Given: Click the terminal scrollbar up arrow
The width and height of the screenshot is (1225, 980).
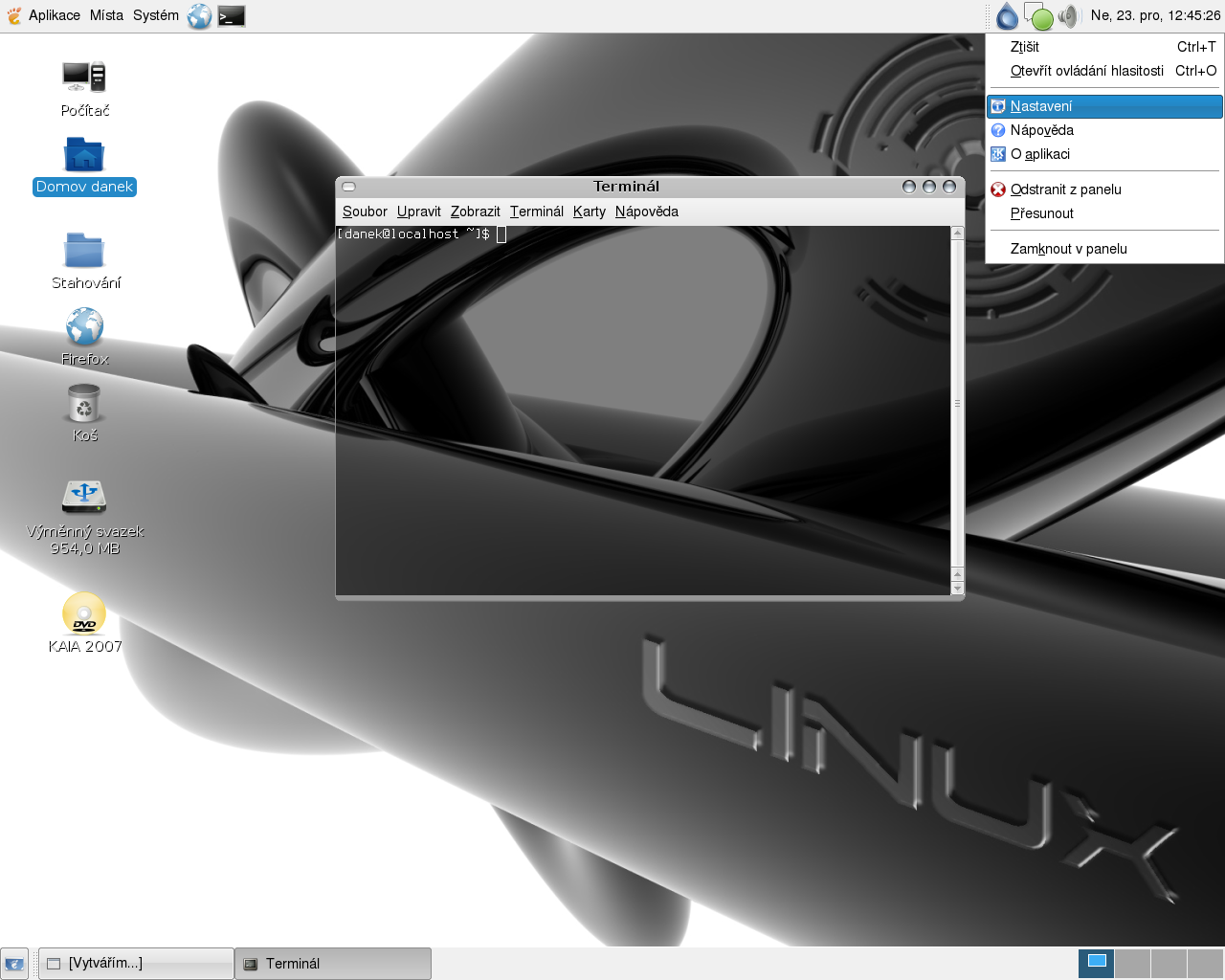Looking at the screenshot, I should tap(957, 233).
